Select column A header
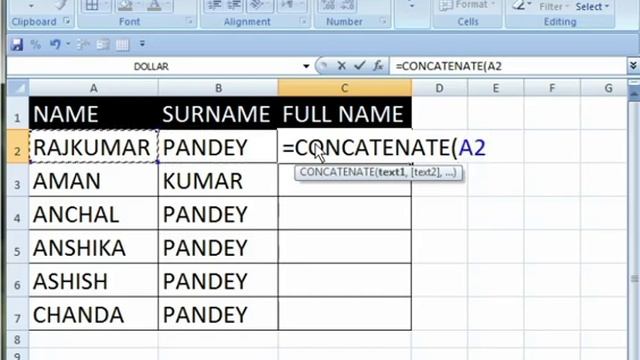The image size is (640, 360). pos(93,88)
